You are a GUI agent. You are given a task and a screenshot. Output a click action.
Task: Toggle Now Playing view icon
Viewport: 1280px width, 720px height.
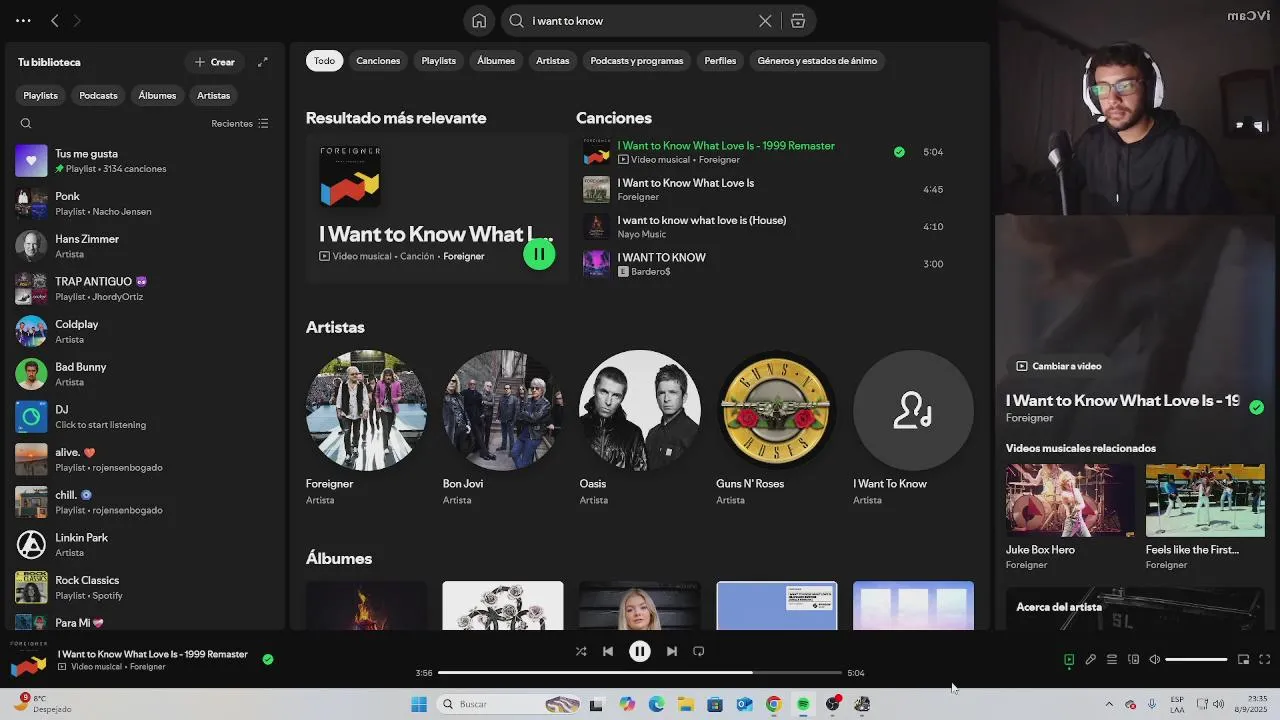pyautogui.click(x=1069, y=660)
